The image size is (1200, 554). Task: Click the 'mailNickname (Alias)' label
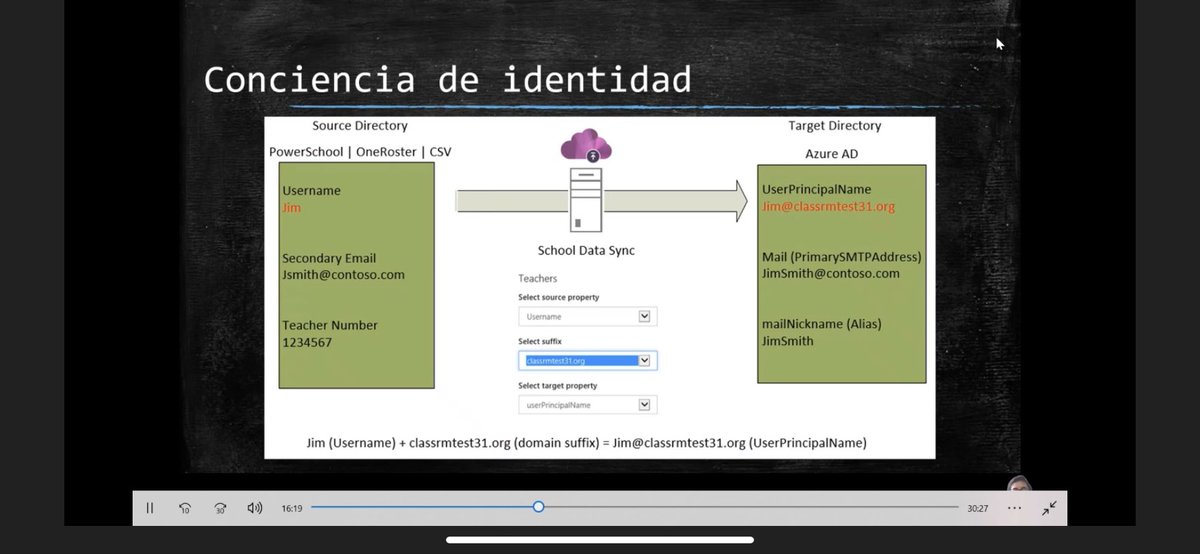pos(821,324)
